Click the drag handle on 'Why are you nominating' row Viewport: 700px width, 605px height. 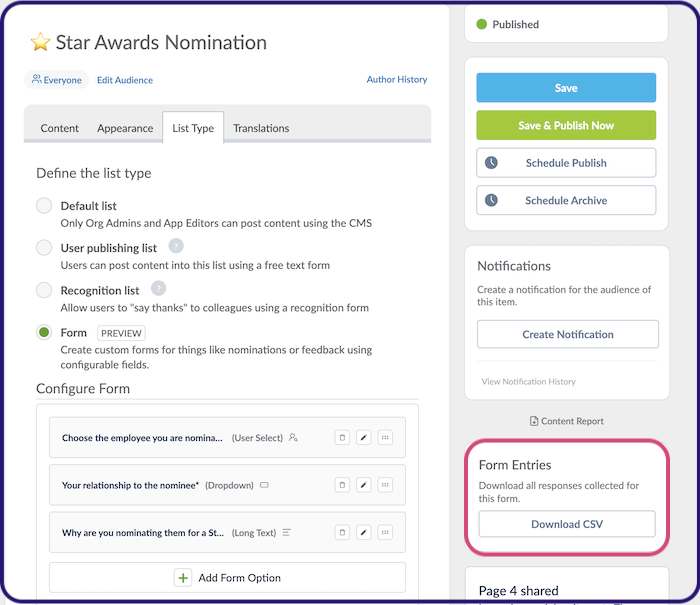(385, 532)
